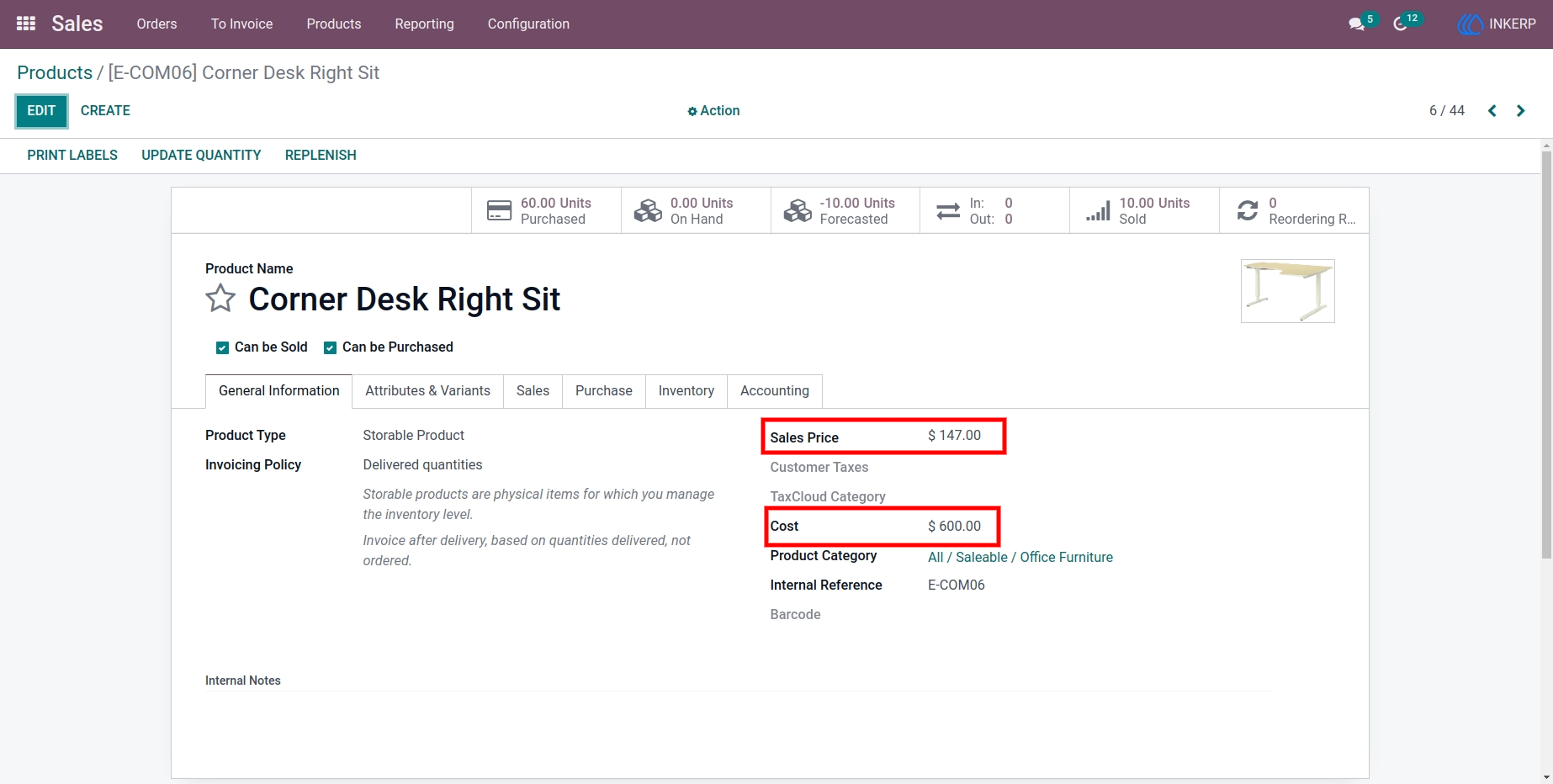Click the corner desk product thumbnail
The image size is (1553, 784).
point(1287,291)
